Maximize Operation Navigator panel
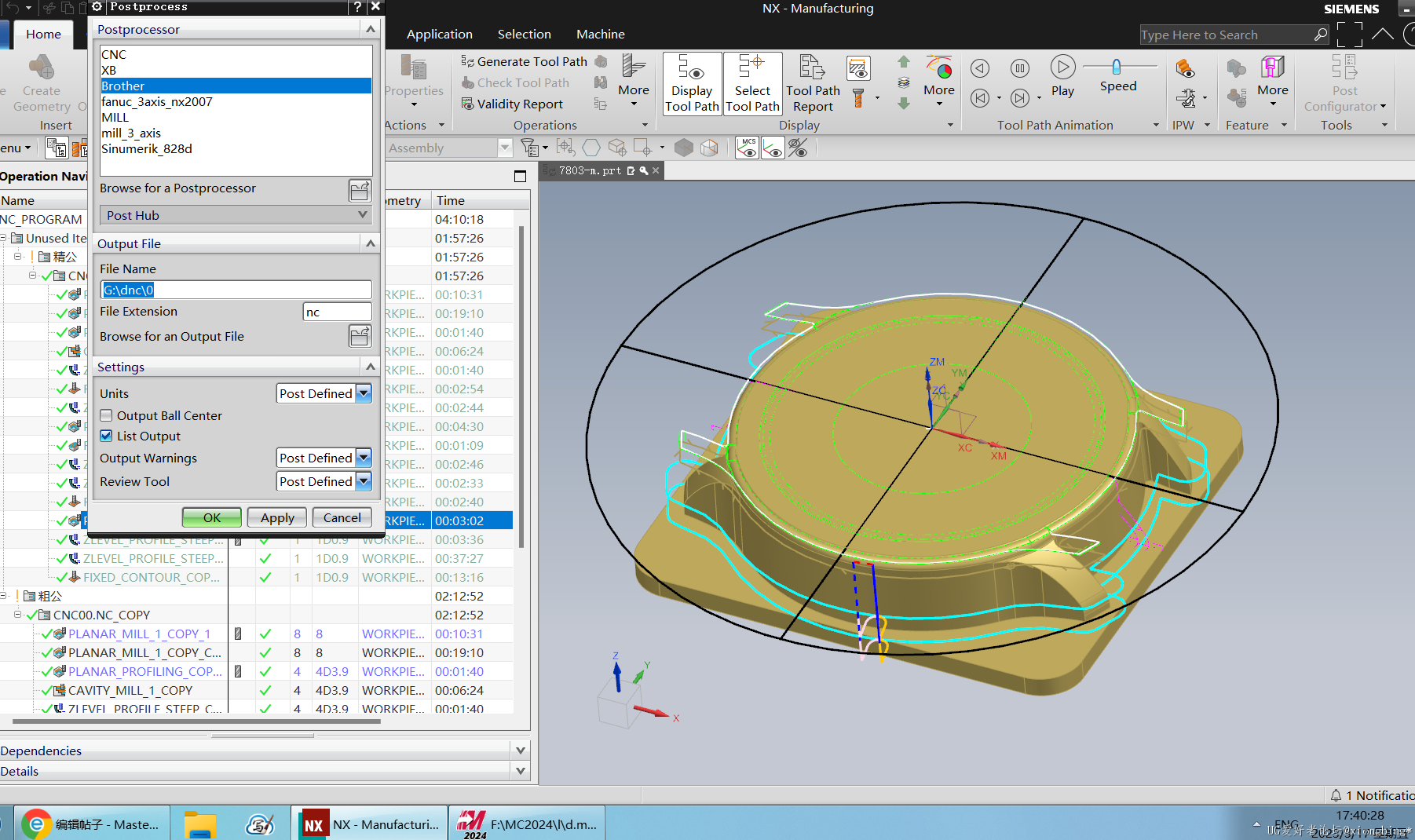This screenshot has width=1415, height=840. [520, 176]
